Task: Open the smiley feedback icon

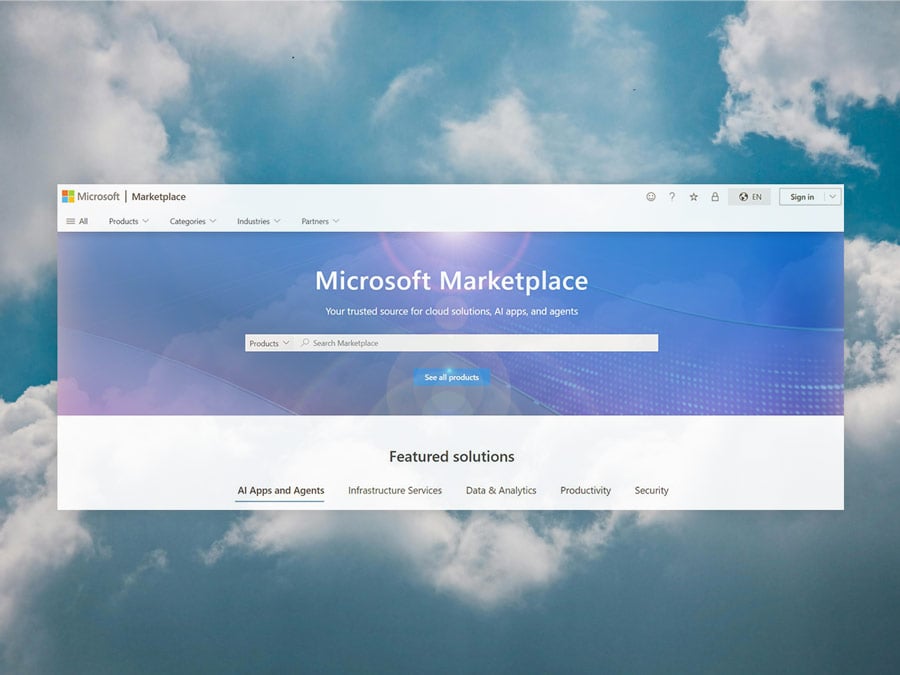Action: (x=651, y=197)
